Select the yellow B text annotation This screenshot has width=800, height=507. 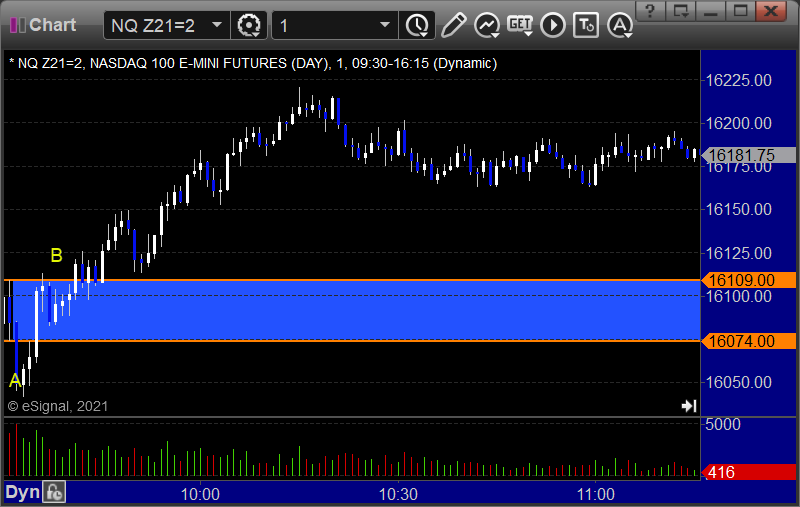click(56, 255)
